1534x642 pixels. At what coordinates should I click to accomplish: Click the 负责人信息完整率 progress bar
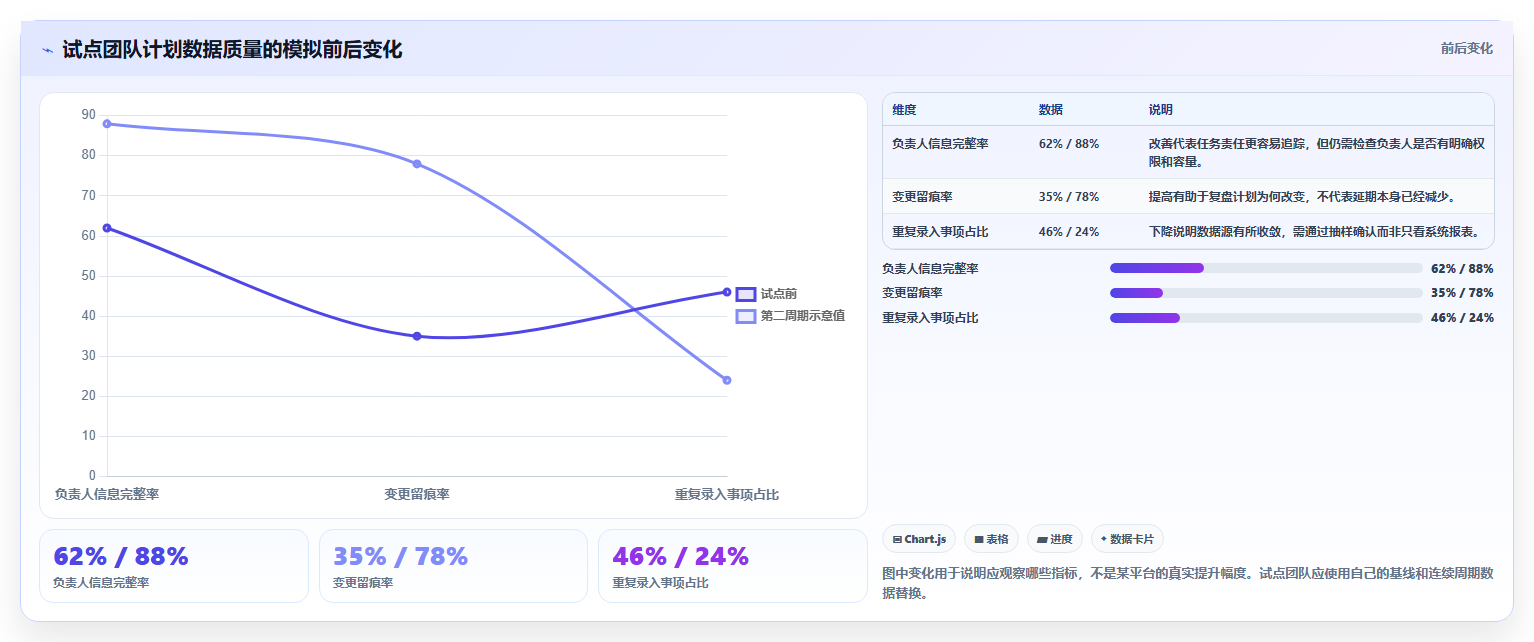[1266, 268]
